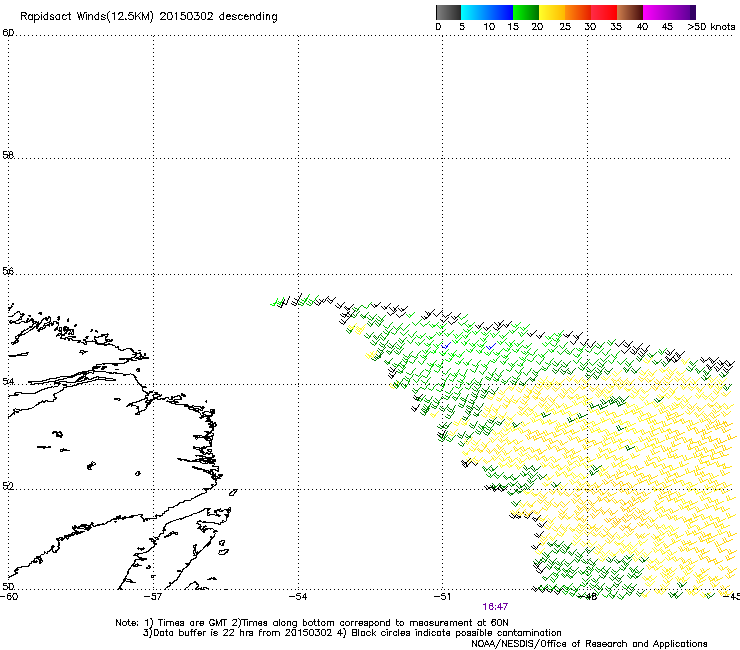Click the orange 25-30 knots color band
The width and height of the screenshot is (740, 650).
pos(578,12)
